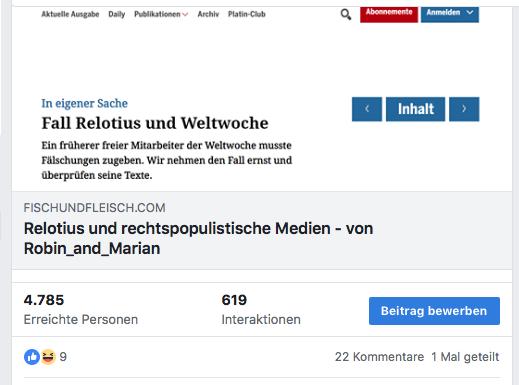Open the Fall Relotius und Weltwoche preview image
The image size is (519, 385).
(262, 99)
